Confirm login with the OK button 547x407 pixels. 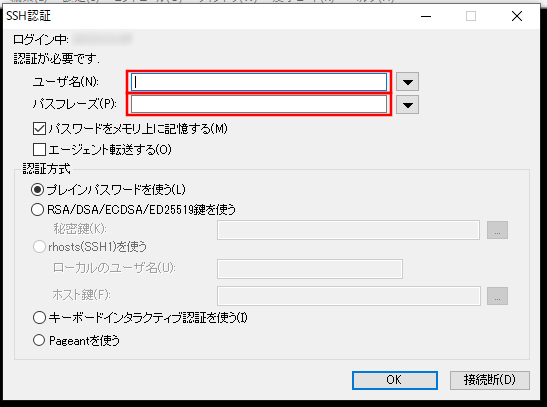point(395,380)
